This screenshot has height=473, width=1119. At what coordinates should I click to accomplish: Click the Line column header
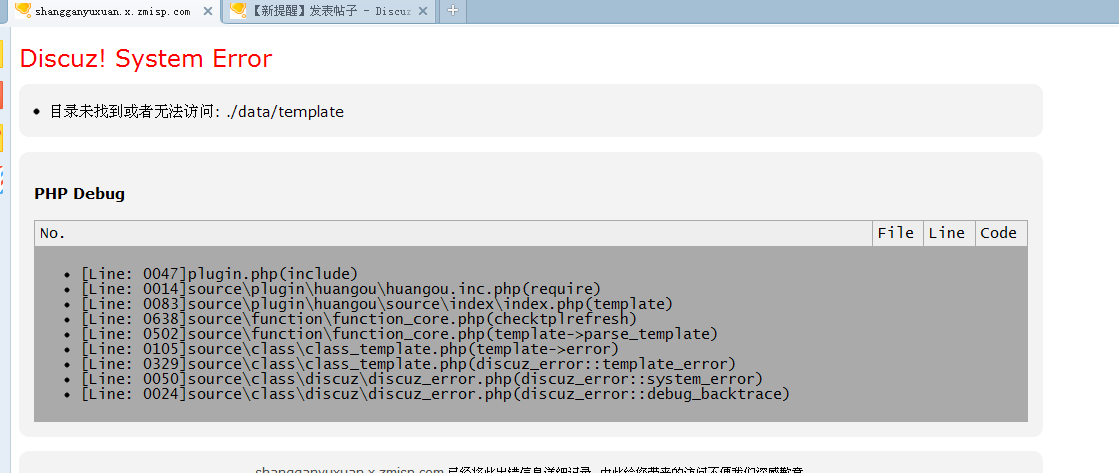click(x=948, y=233)
